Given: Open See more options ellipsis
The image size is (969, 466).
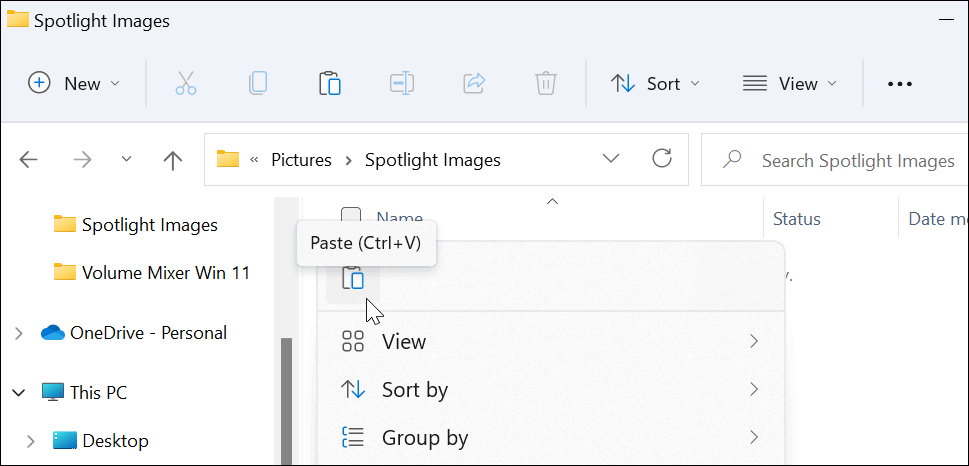Looking at the screenshot, I should [900, 84].
